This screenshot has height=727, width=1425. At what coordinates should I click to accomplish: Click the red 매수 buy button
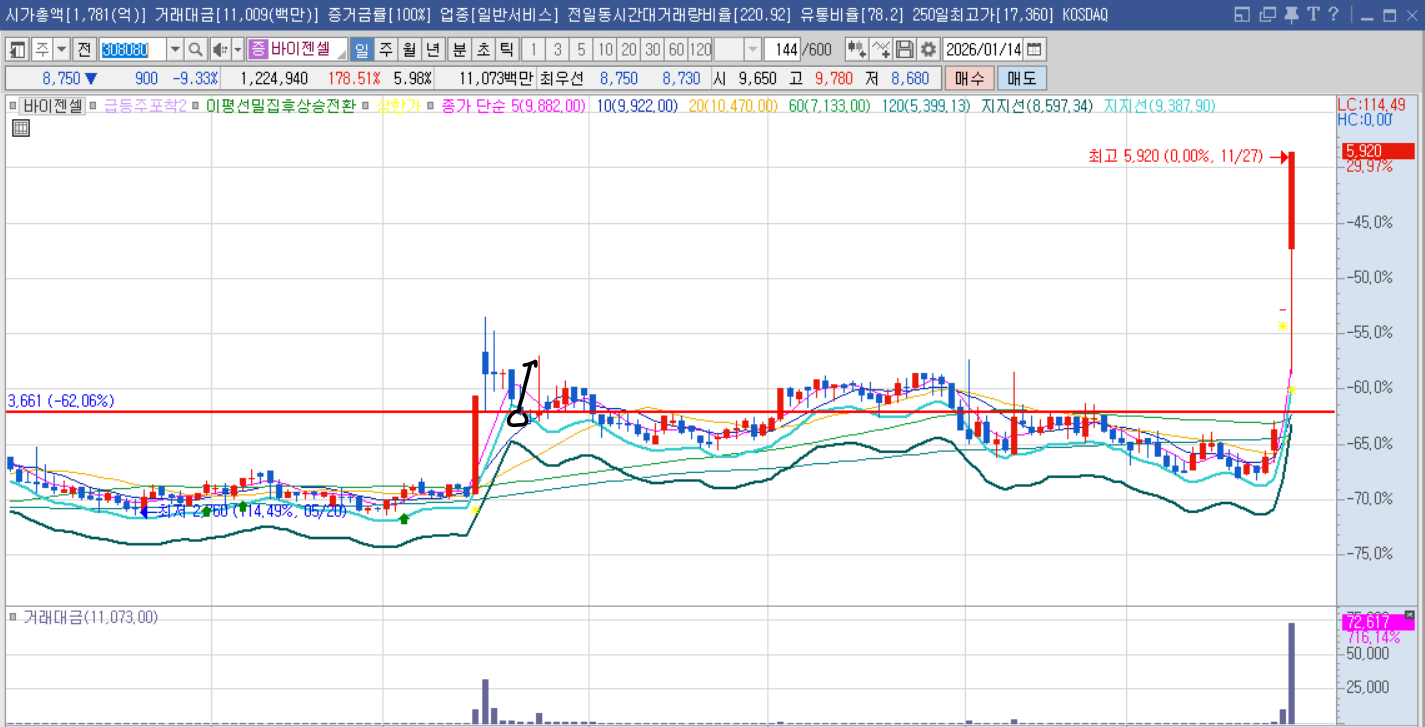(x=969, y=78)
